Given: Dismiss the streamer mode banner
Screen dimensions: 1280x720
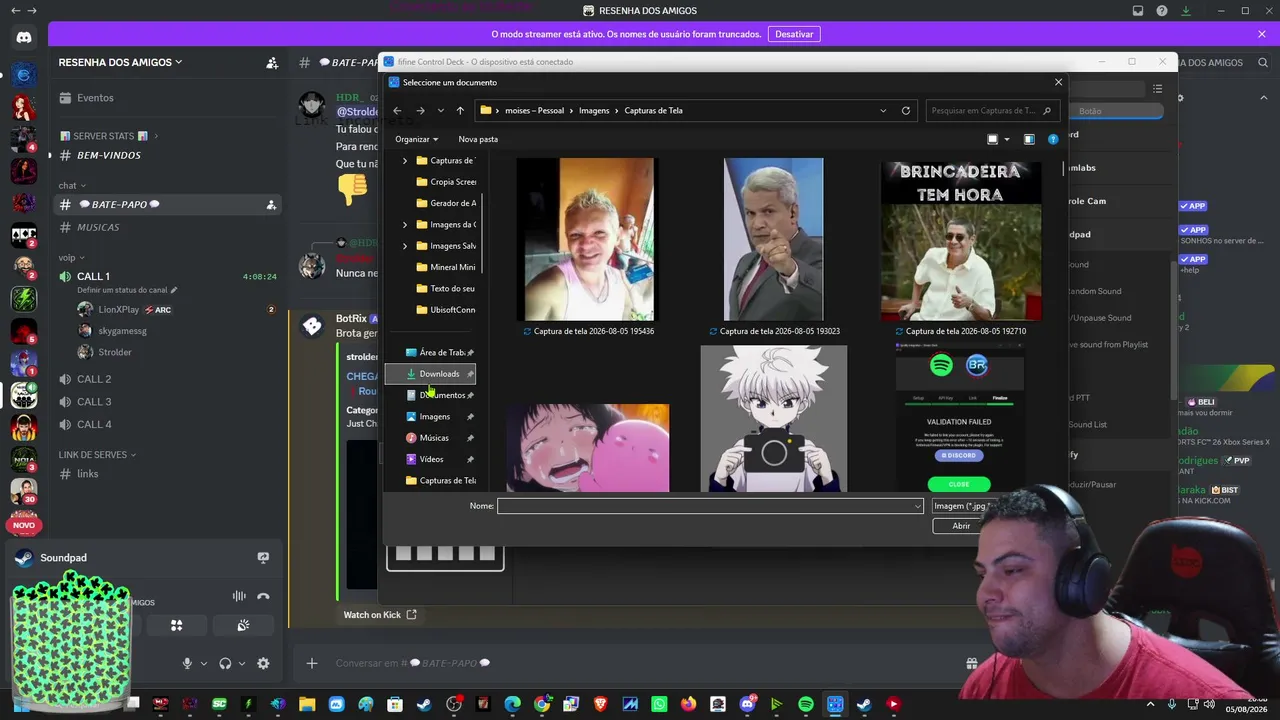Looking at the screenshot, I should (x=1262, y=34).
